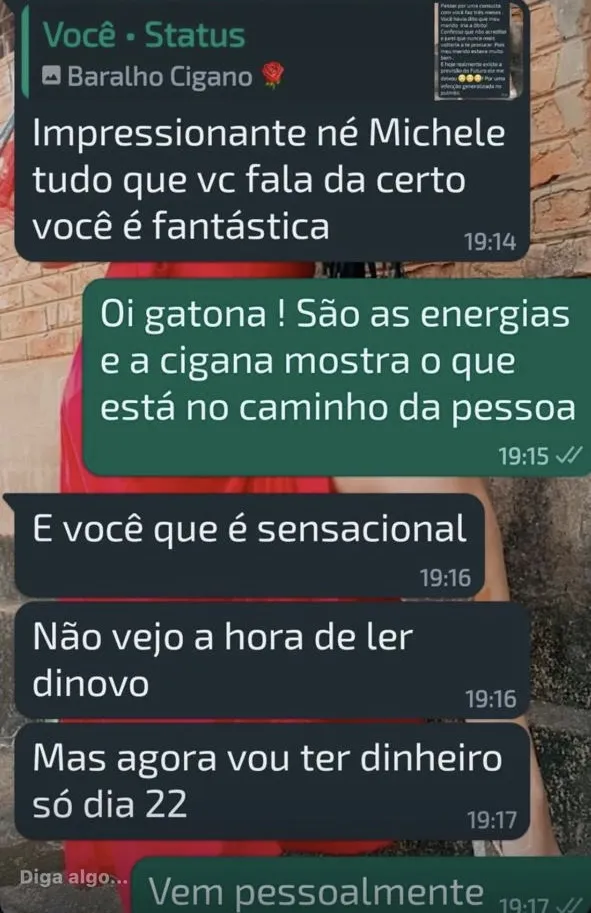The width and height of the screenshot is (591, 913).
Task: Tap the rose emoji in the quoted status
Action: (273, 76)
